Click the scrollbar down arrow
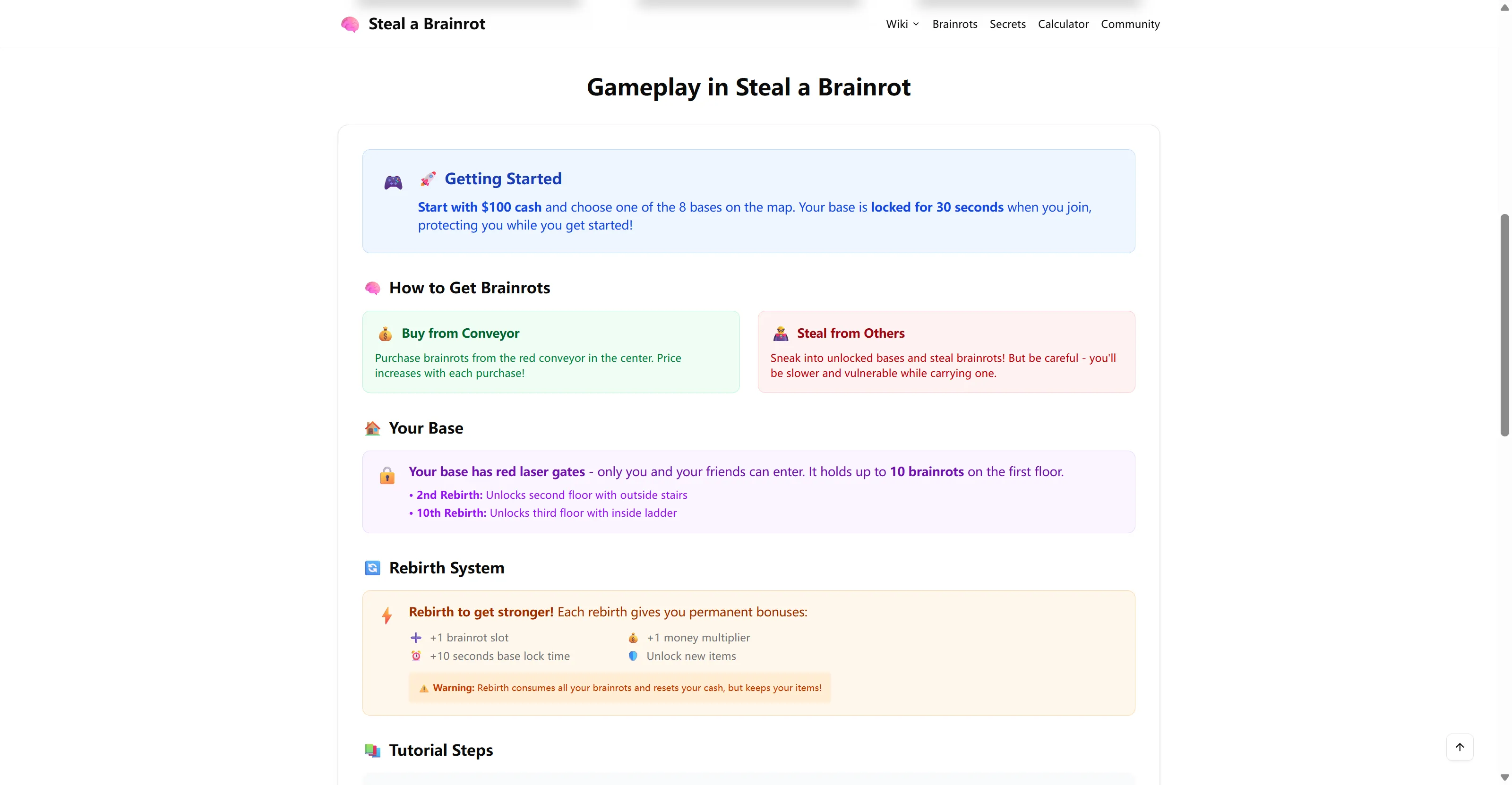The width and height of the screenshot is (1512, 785). coord(1504,777)
